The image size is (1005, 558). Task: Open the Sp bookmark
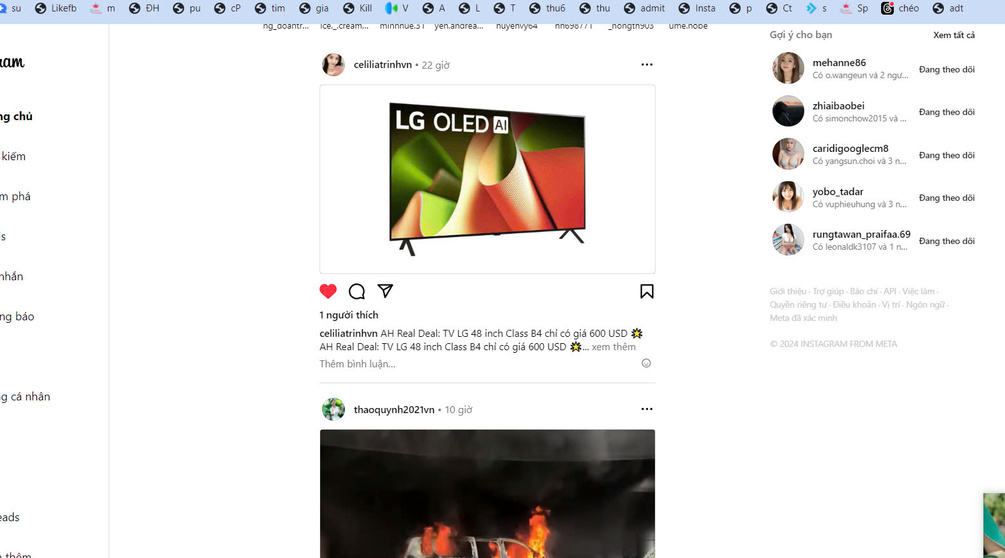tap(854, 8)
